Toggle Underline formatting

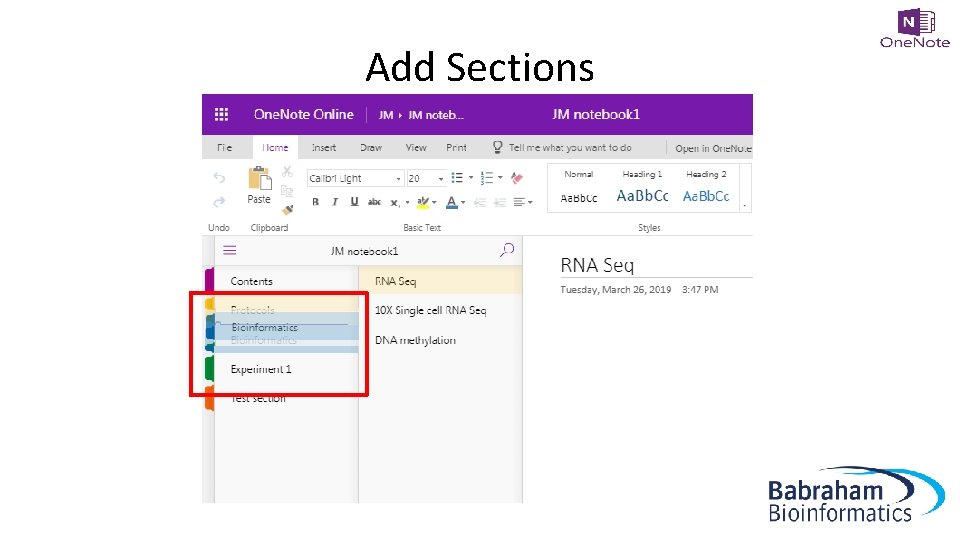pos(354,202)
